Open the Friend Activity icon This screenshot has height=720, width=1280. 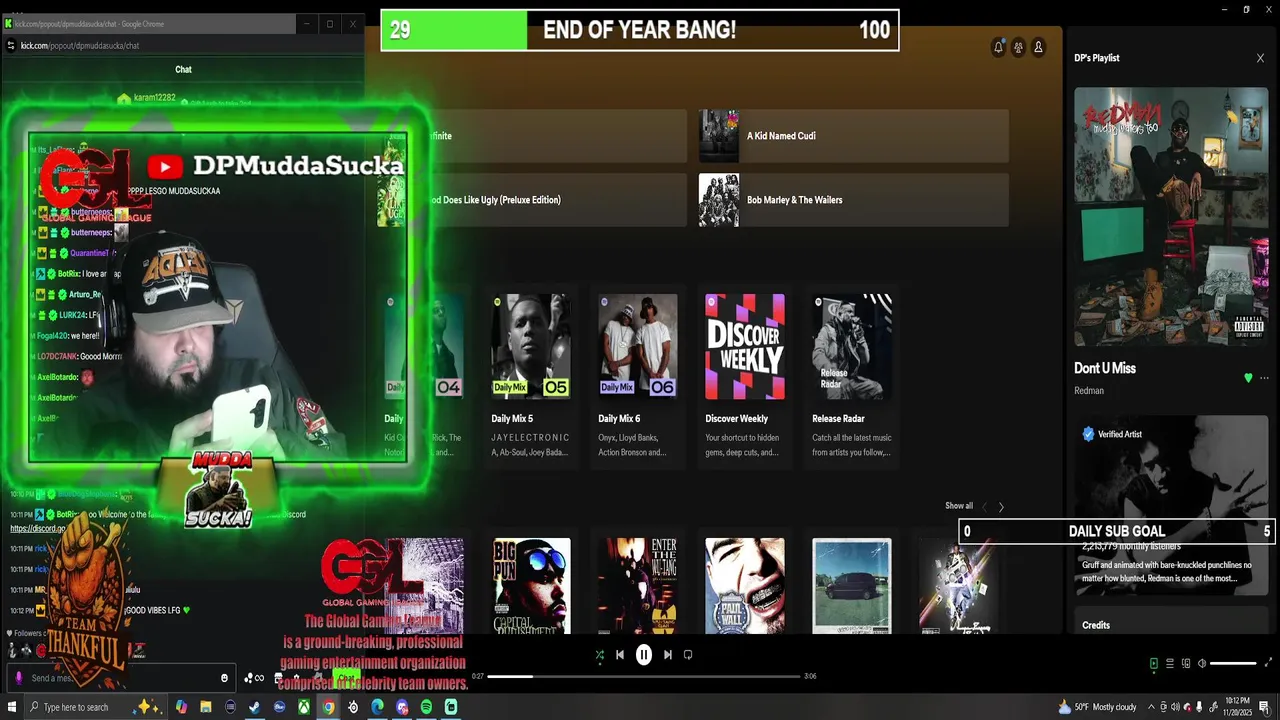click(x=1018, y=47)
